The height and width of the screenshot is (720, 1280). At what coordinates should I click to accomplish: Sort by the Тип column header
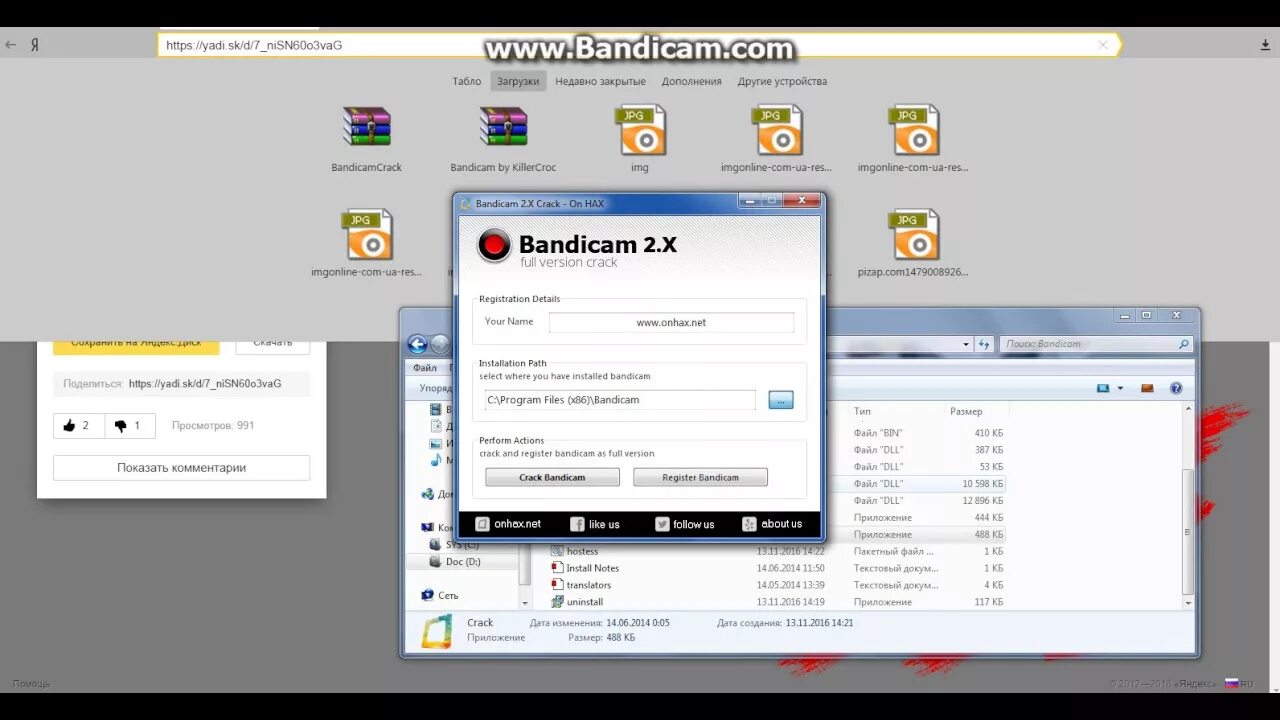point(862,411)
